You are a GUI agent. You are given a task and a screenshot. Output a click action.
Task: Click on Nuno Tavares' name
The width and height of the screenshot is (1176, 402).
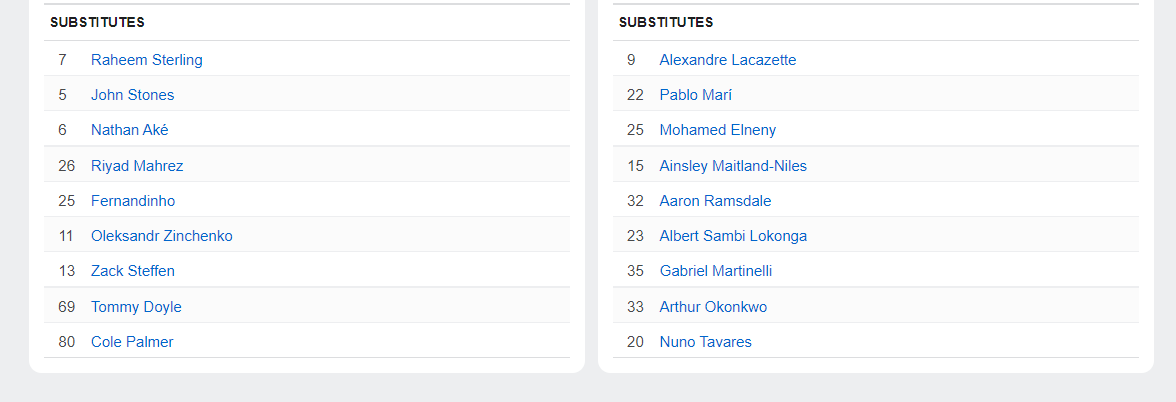pyautogui.click(x=705, y=342)
